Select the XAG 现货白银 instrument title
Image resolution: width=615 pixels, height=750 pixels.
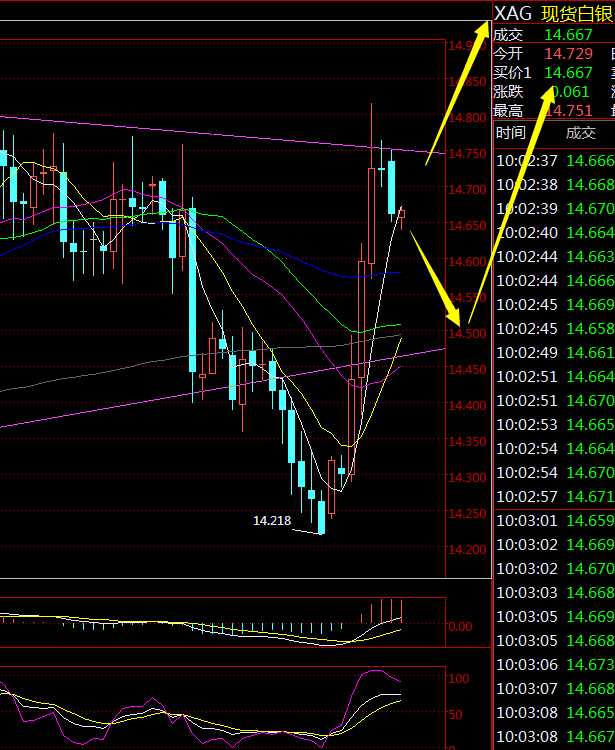click(x=553, y=13)
